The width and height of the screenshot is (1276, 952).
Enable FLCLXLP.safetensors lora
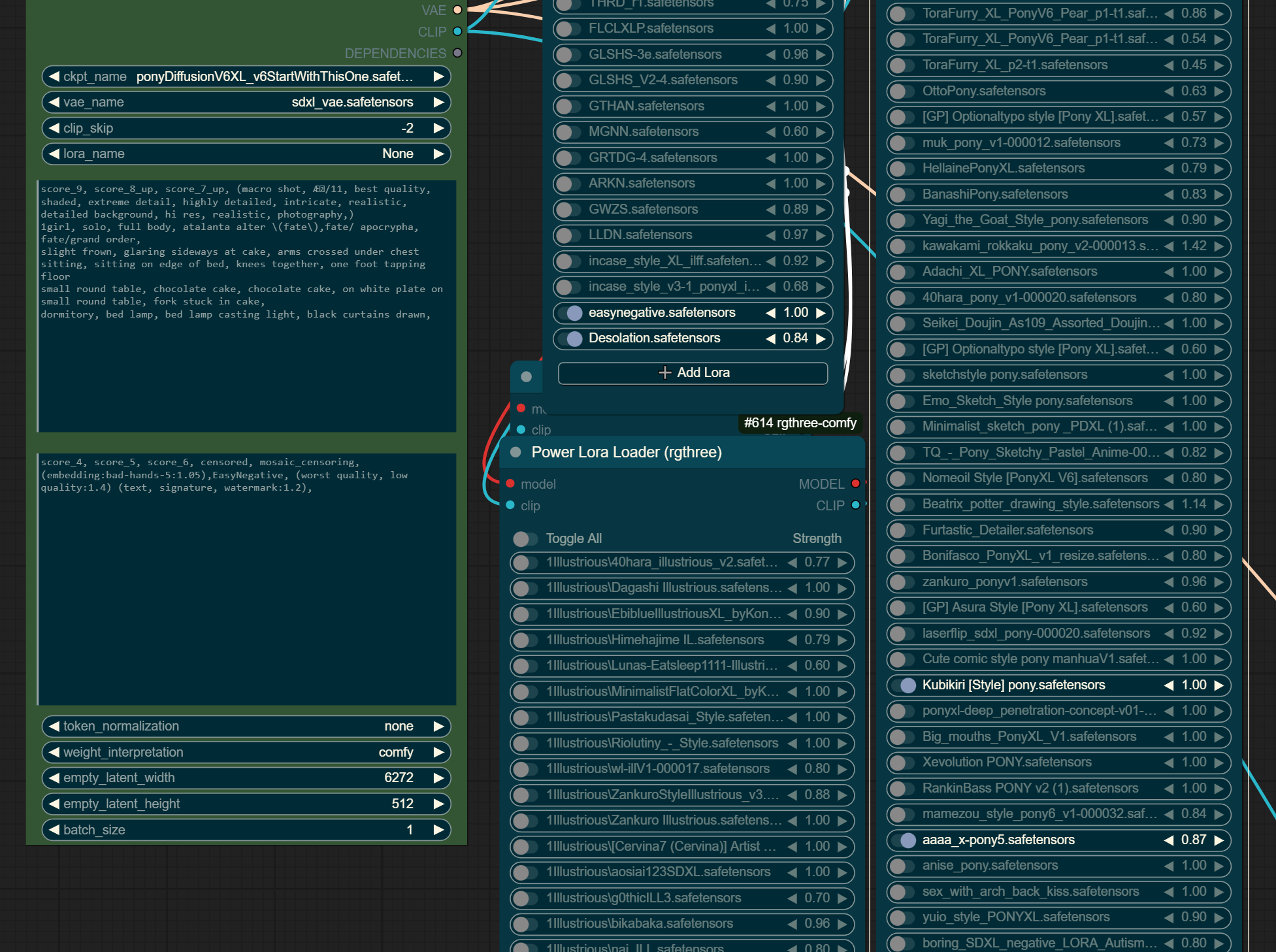point(568,29)
